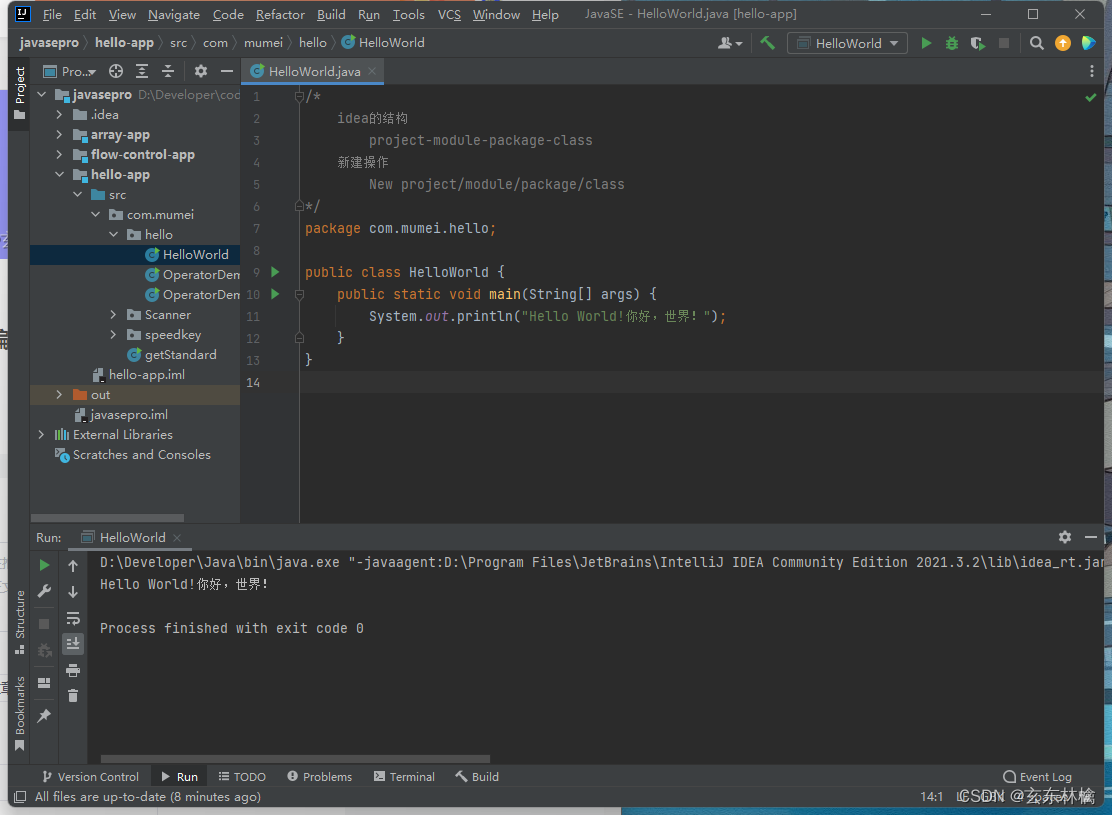Viewport: 1112px width, 815px height.
Task: Hide the Project panel with minus icon
Action: click(x=226, y=71)
